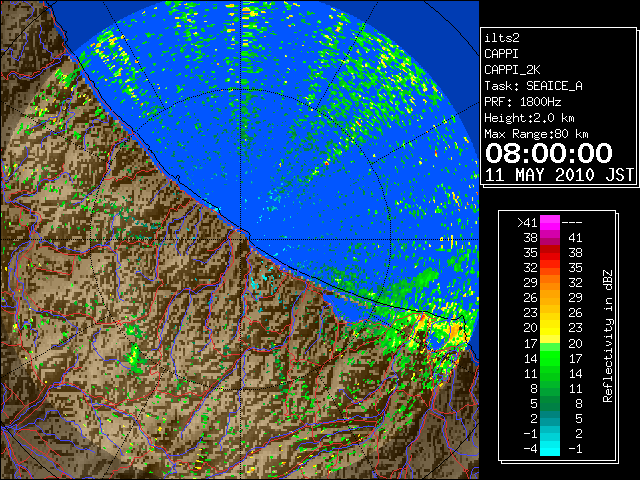Click the 'ilts2' radar site label
The height and width of the screenshot is (480, 640).
coord(502,38)
